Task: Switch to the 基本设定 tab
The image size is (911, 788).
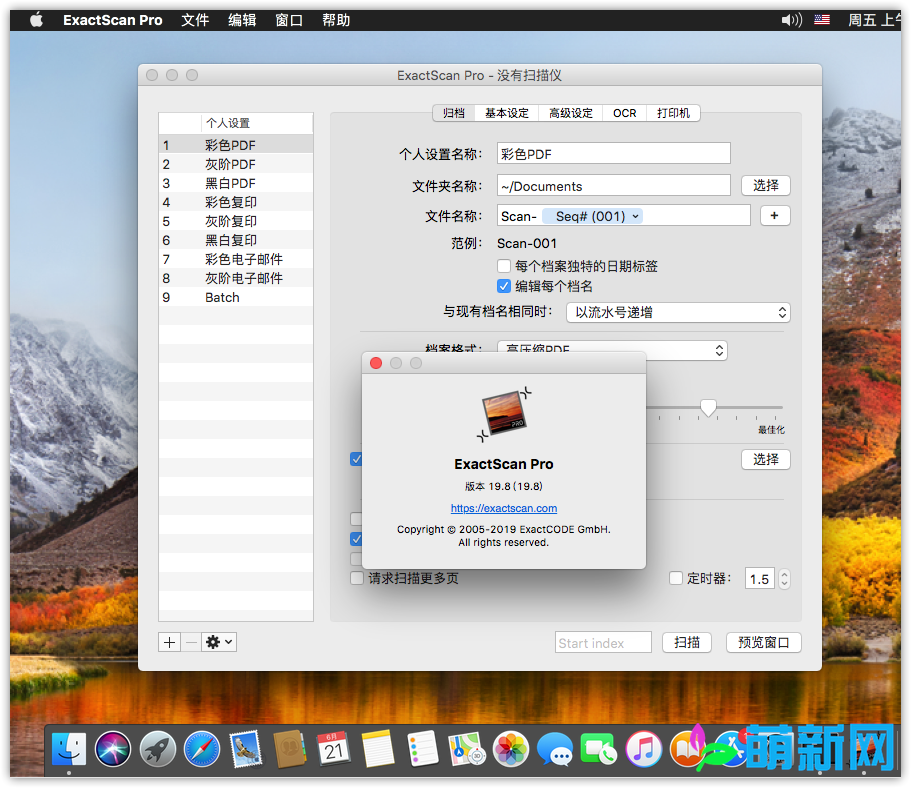Action: pyautogui.click(x=507, y=113)
